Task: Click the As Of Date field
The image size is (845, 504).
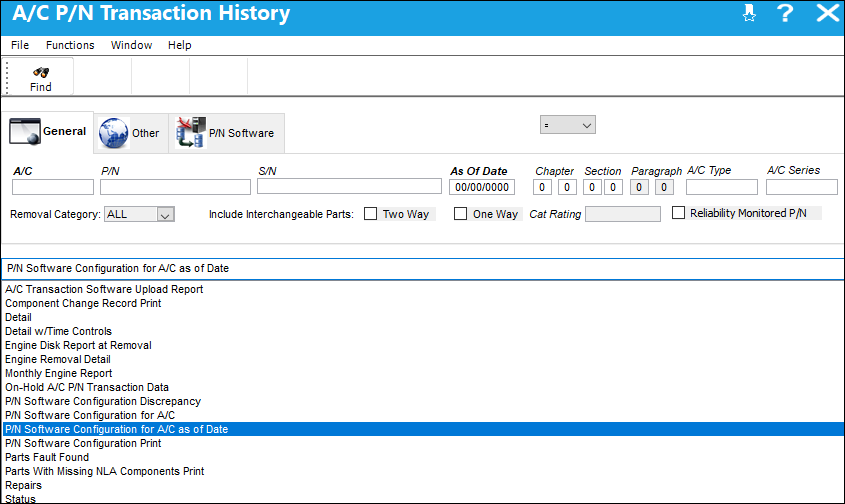Action: pyautogui.click(x=482, y=187)
